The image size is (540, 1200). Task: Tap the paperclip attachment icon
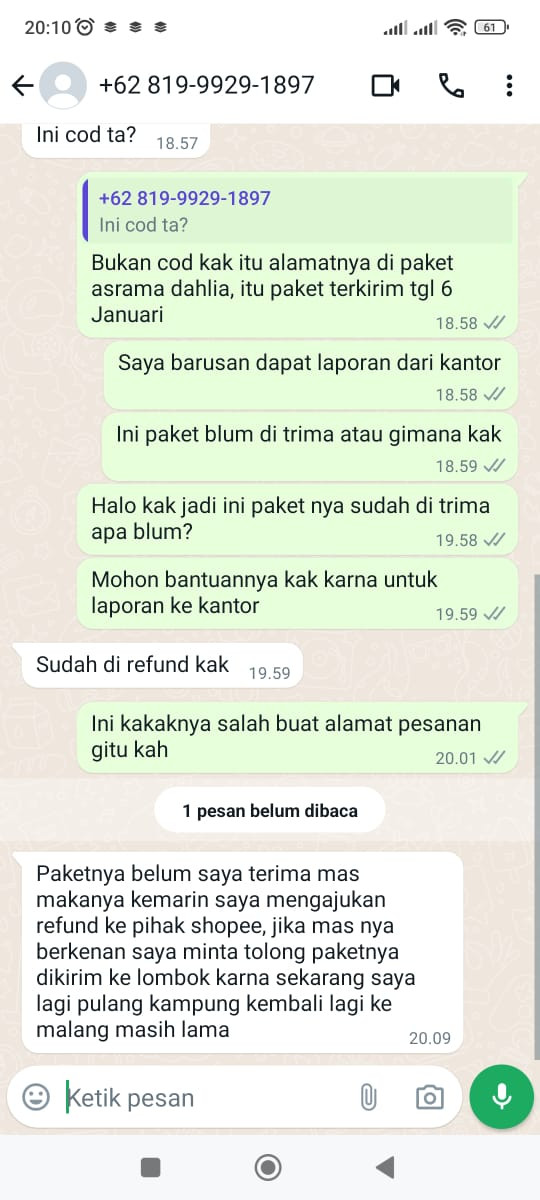368,1098
